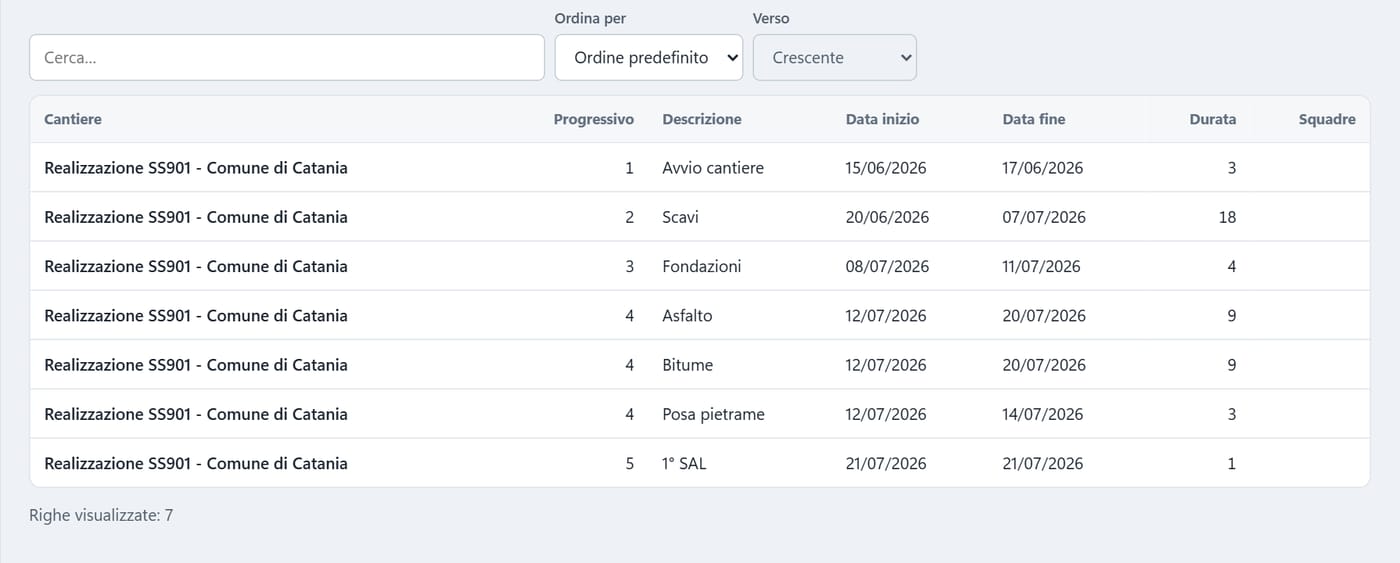Viewport: 1400px width, 563px height.
Task: Click the Squadre column header
Action: [1327, 119]
